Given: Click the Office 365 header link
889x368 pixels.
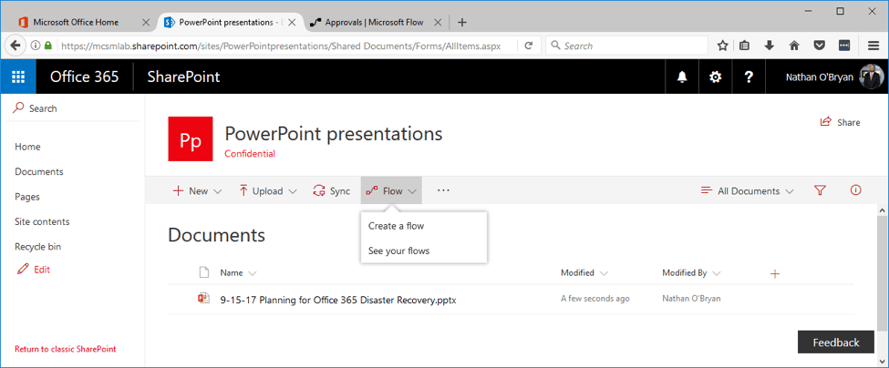Looking at the screenshot, I should [x=84, y=77].
